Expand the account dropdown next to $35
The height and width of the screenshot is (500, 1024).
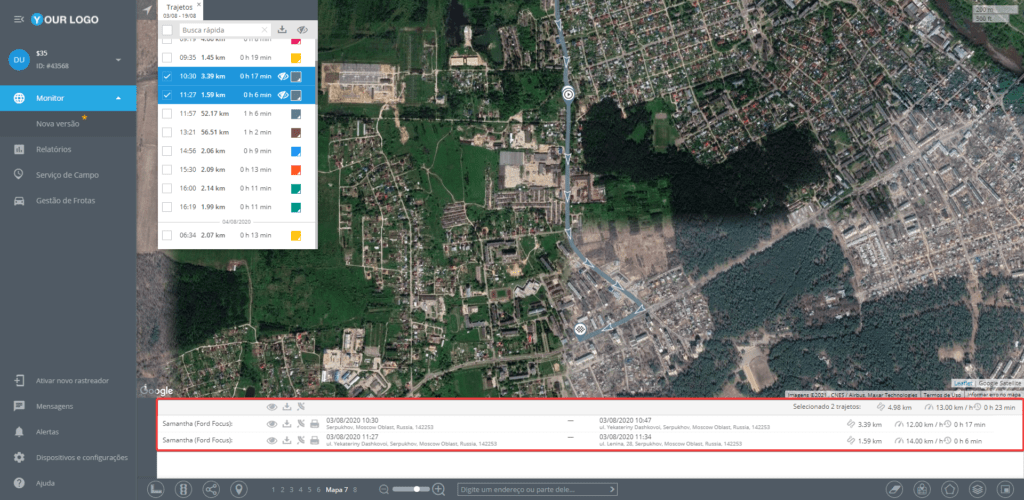[119, 60]
